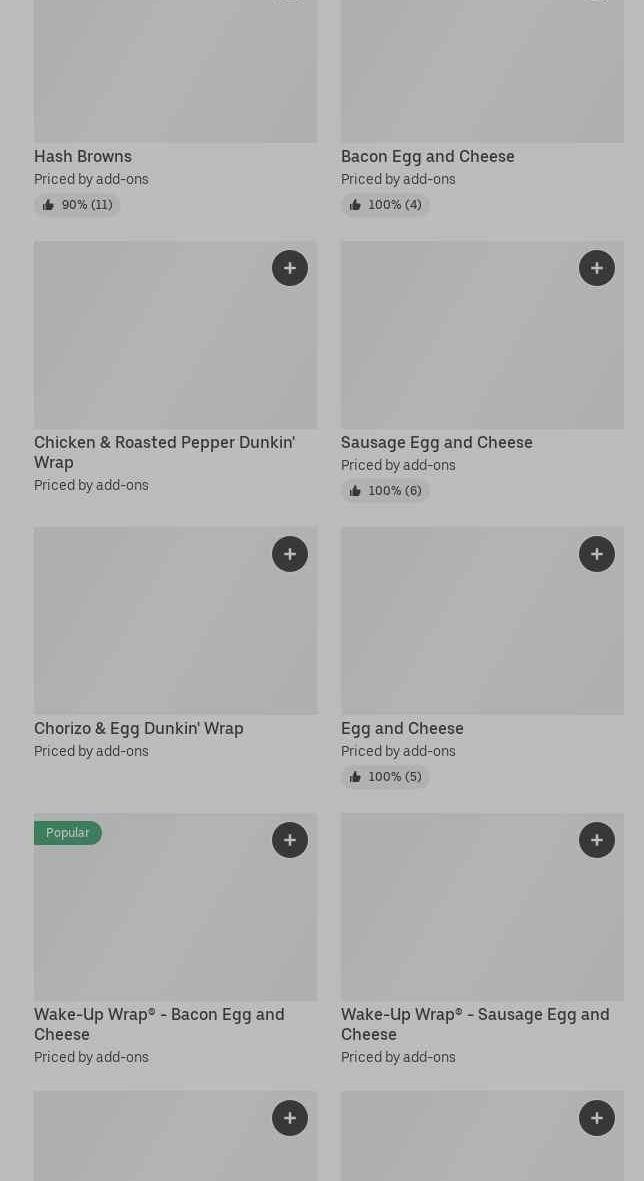
Task: Open Wake-Up Wrap Sausage Egg Cheese title
Action: 475,1024
